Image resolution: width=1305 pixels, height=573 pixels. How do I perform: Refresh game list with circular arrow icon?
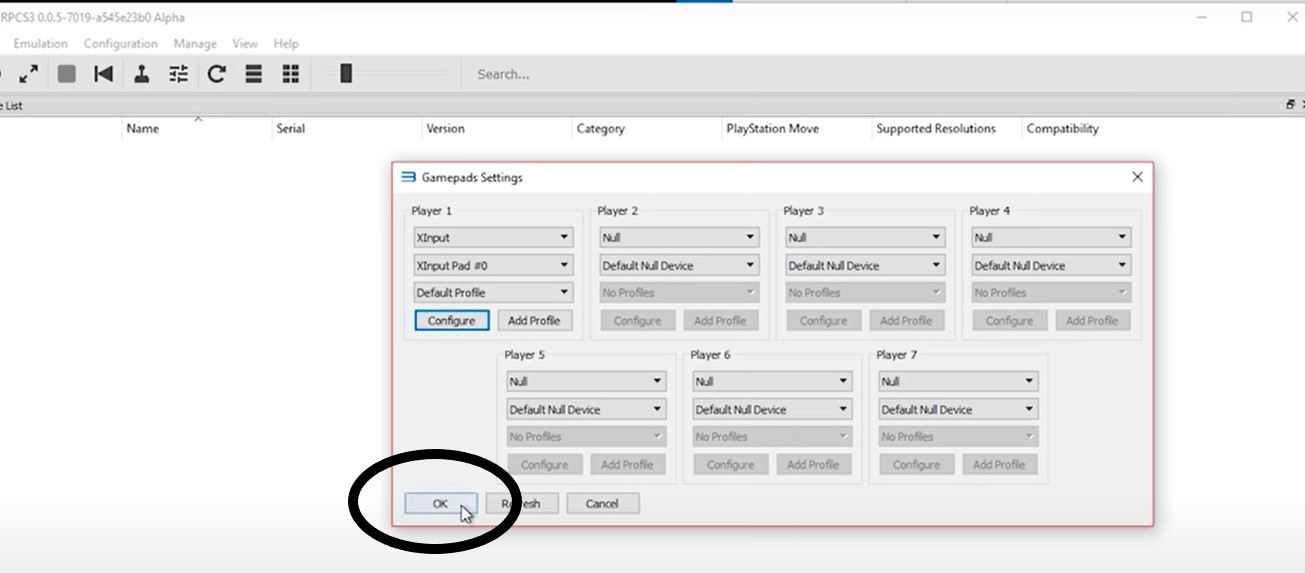click(x=216, y=74)
